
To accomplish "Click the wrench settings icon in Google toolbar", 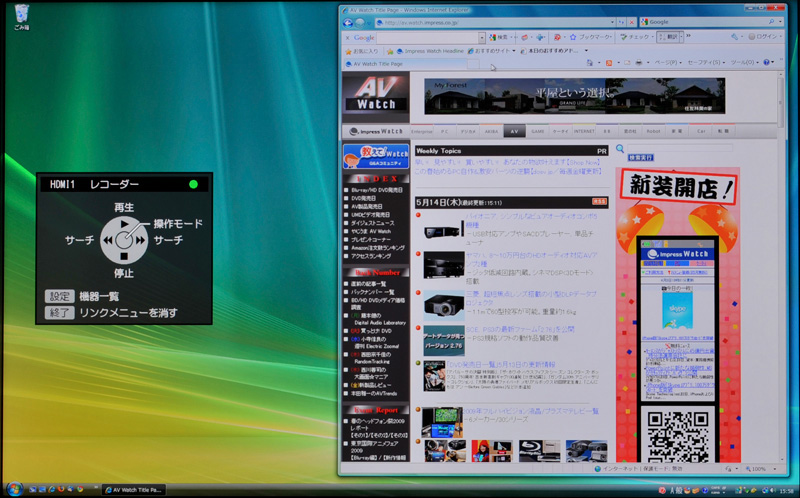I will click(735, 37).
